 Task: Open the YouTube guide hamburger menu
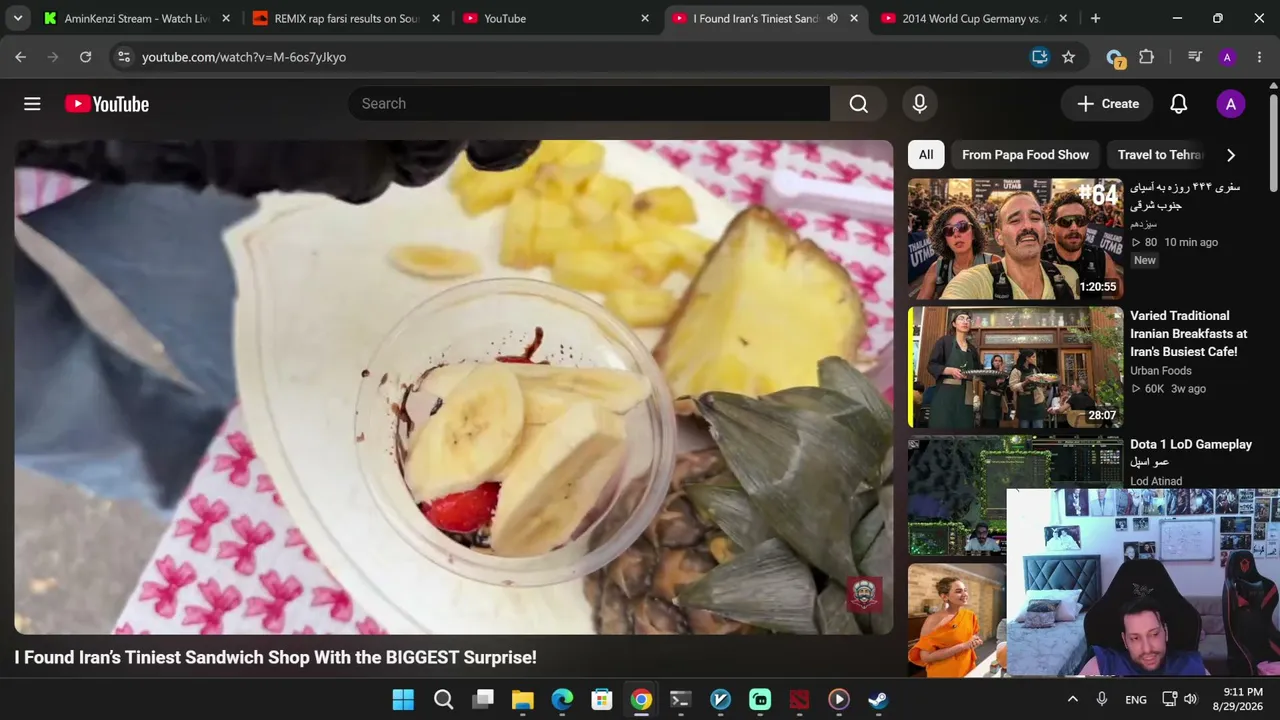tap(32, 104)
